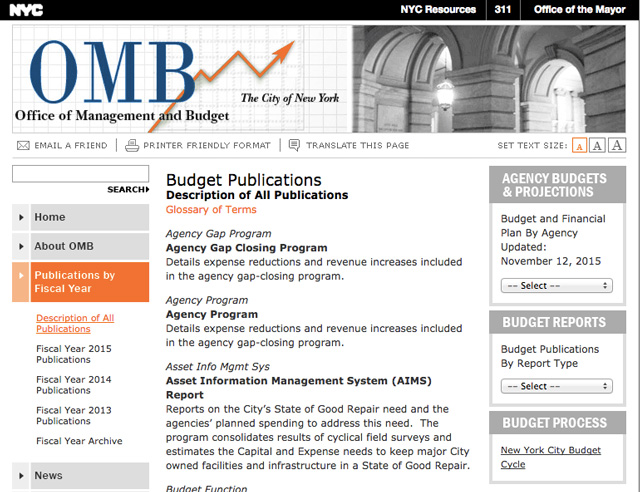This screenshot has height=492, width=640.
Task: Click the printer icon for Printer Friendly Format
Action: [132, 145]
